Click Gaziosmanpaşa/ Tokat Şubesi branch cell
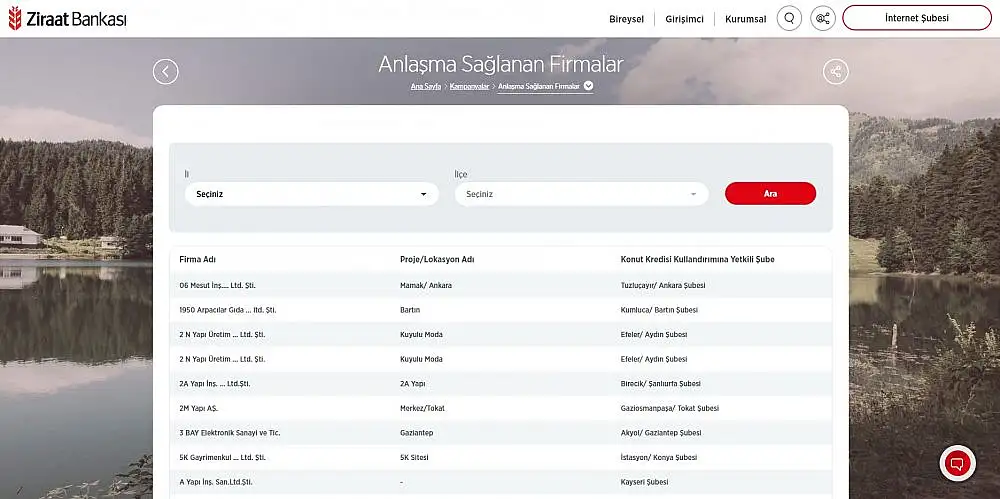Viewport: 1000px width, 499px height. 670,408
